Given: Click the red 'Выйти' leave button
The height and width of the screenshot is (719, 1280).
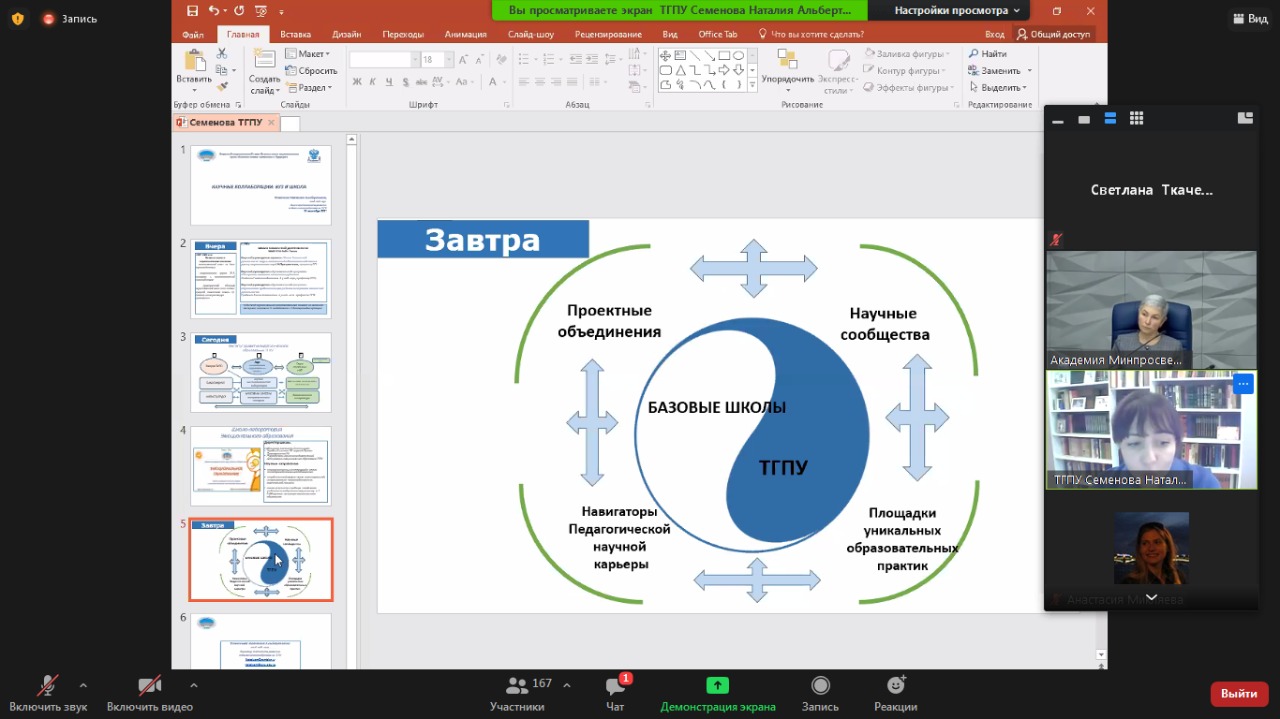Looking at the screenshot, I should point(1239,693).
